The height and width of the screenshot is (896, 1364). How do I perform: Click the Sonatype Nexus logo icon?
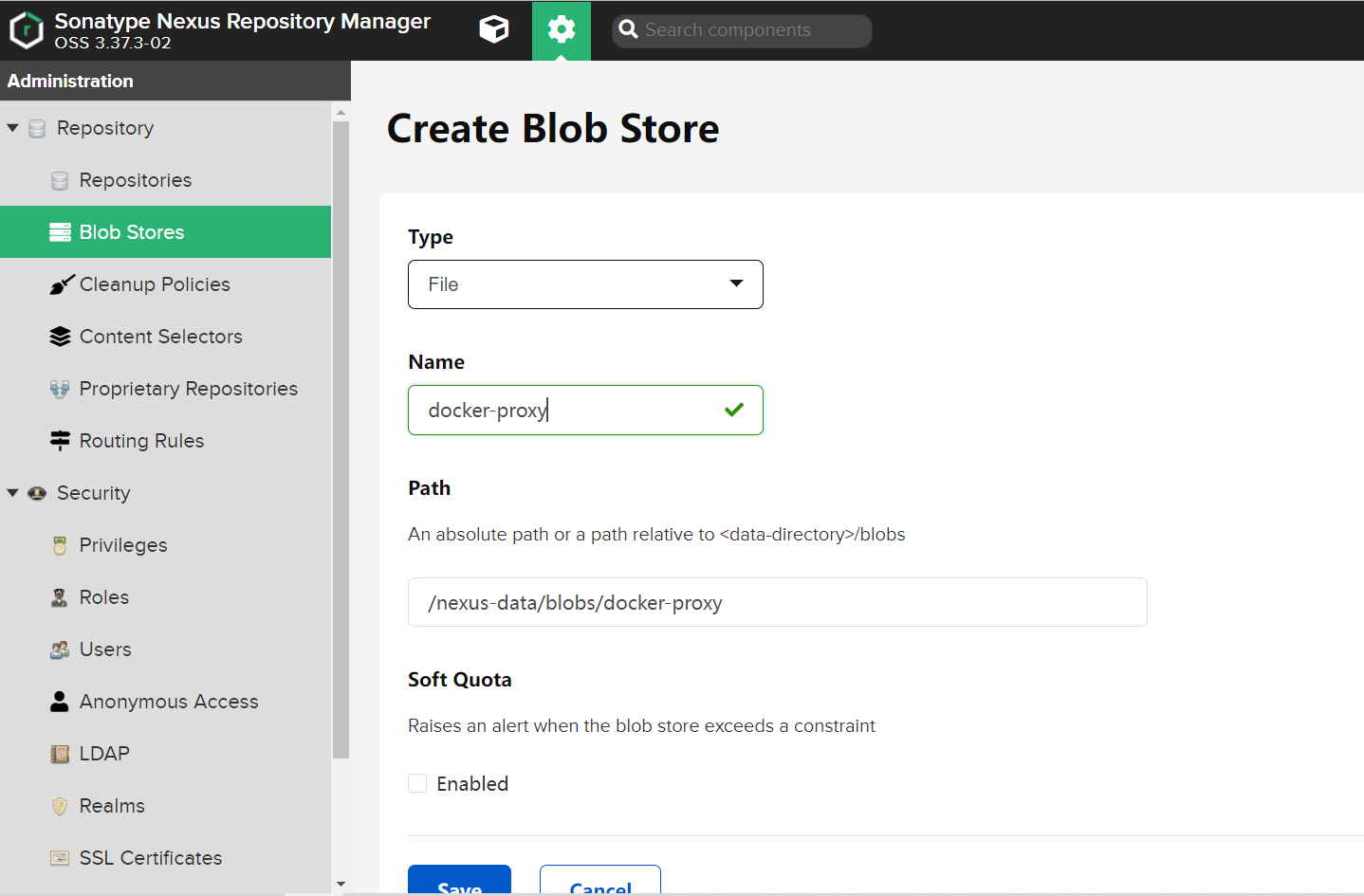tap(27, 30)
